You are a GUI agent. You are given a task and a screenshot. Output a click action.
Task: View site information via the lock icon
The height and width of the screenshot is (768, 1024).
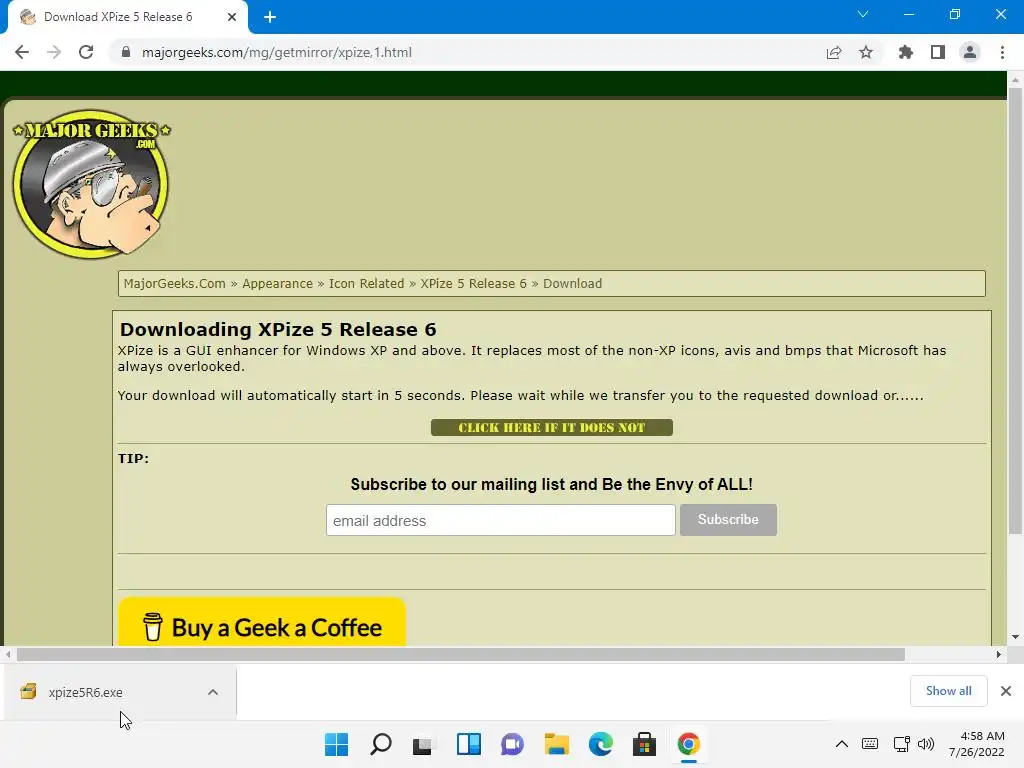[x=126, y=52]
